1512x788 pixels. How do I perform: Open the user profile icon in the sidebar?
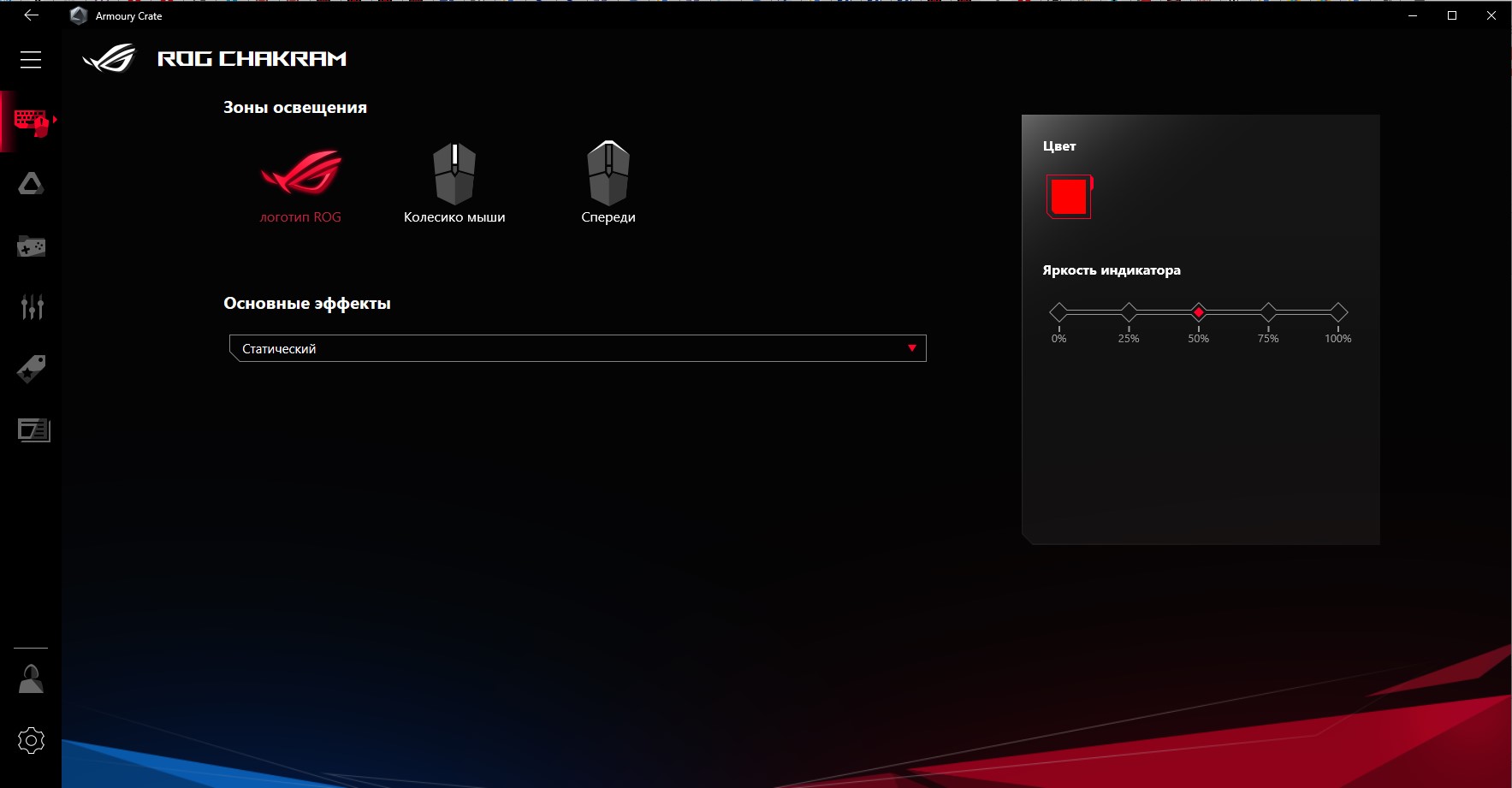tap(31, 679)
